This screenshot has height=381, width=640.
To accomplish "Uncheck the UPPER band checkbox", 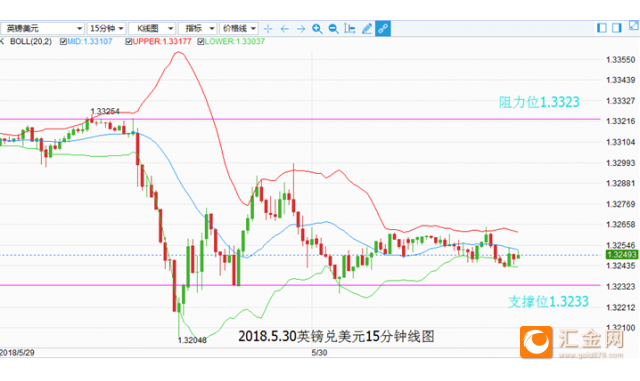I will click(129, 42).
